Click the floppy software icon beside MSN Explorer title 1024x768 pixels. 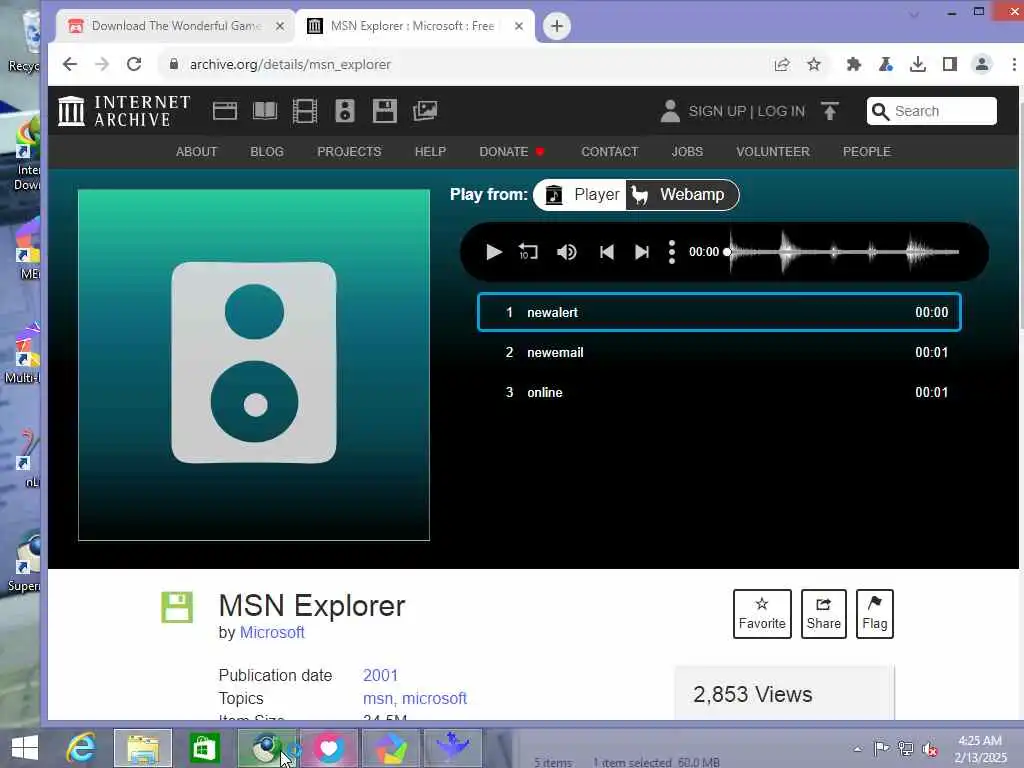(177, 607)
